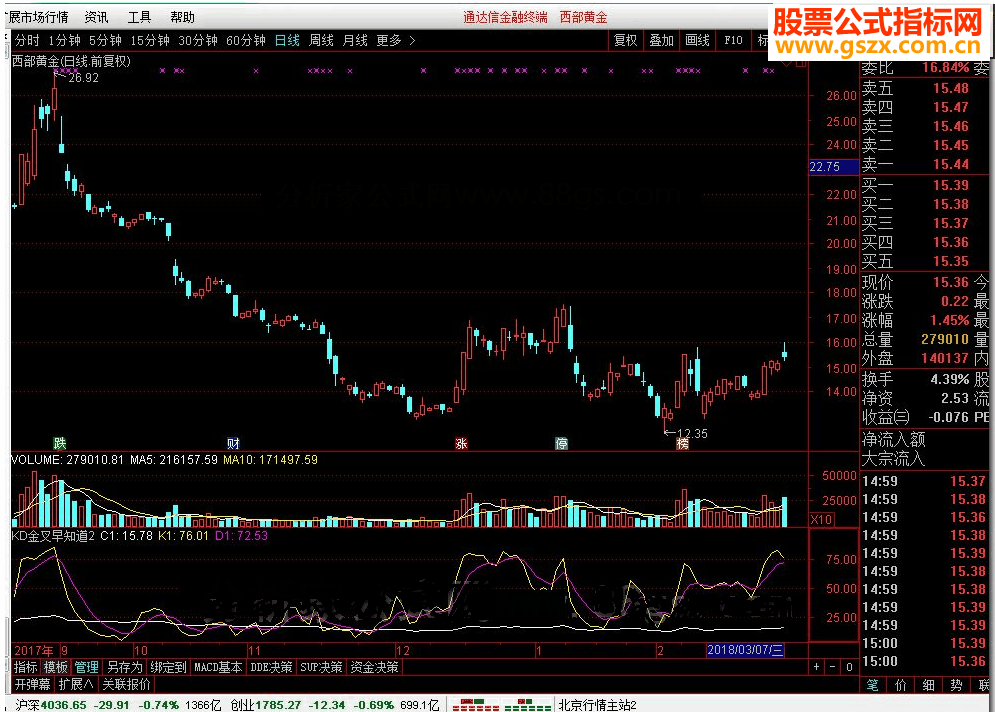Image resolution: width=995 pixels, height=712 pixels.
Task: Click the 绑定到 button
Action: click(168, 667)
